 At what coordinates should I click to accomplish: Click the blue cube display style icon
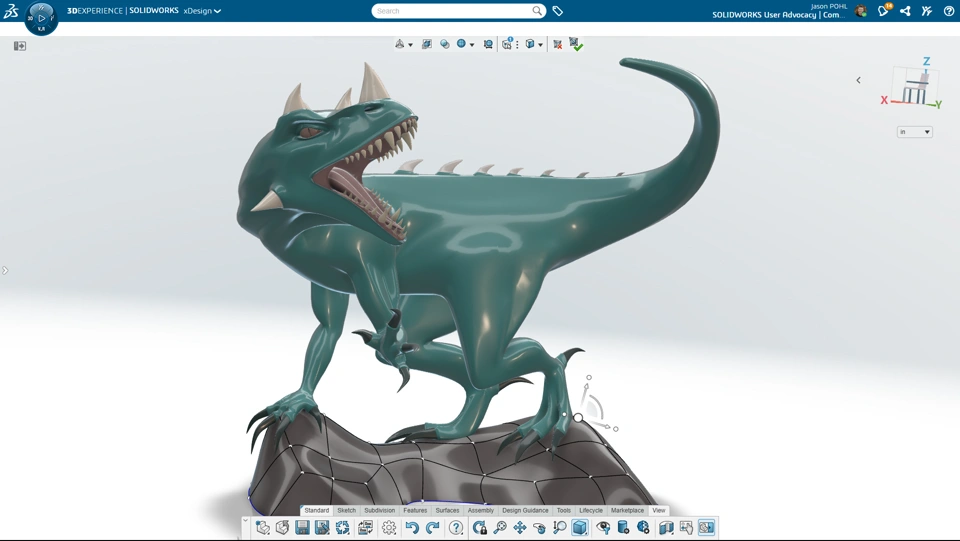530,44
